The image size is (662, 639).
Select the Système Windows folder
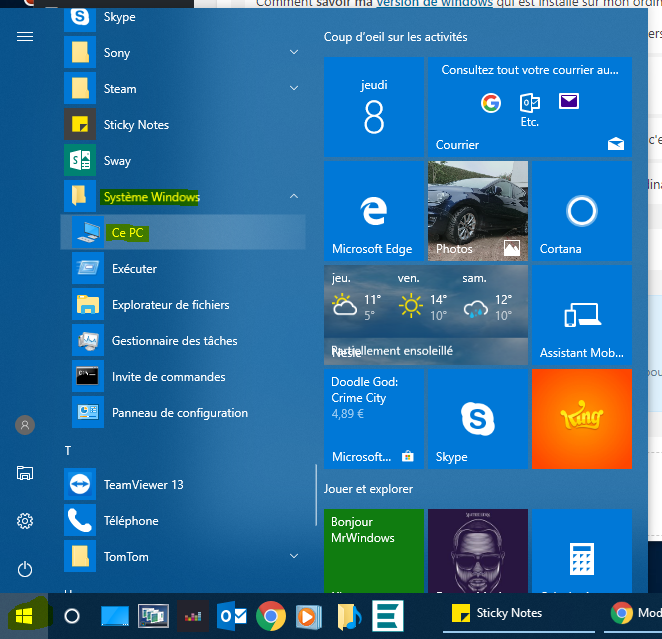tap(183, 196)
